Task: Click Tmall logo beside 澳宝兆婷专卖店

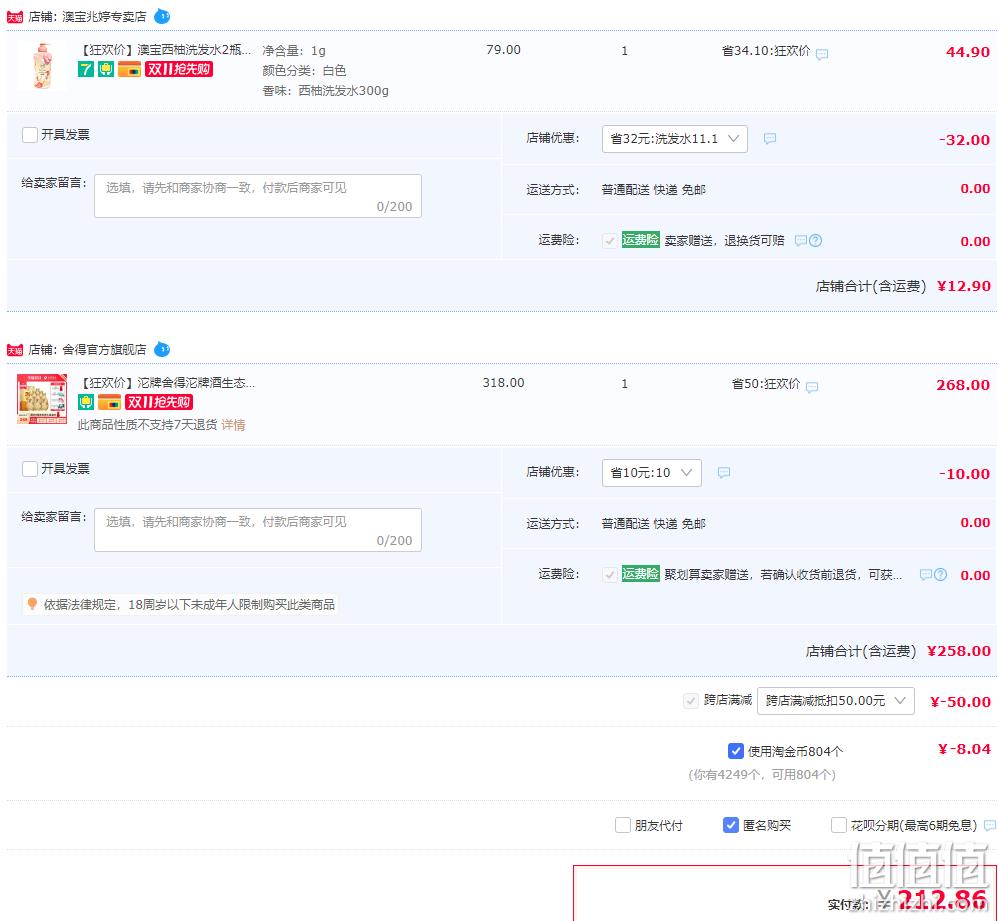Action: coord(15,17)
